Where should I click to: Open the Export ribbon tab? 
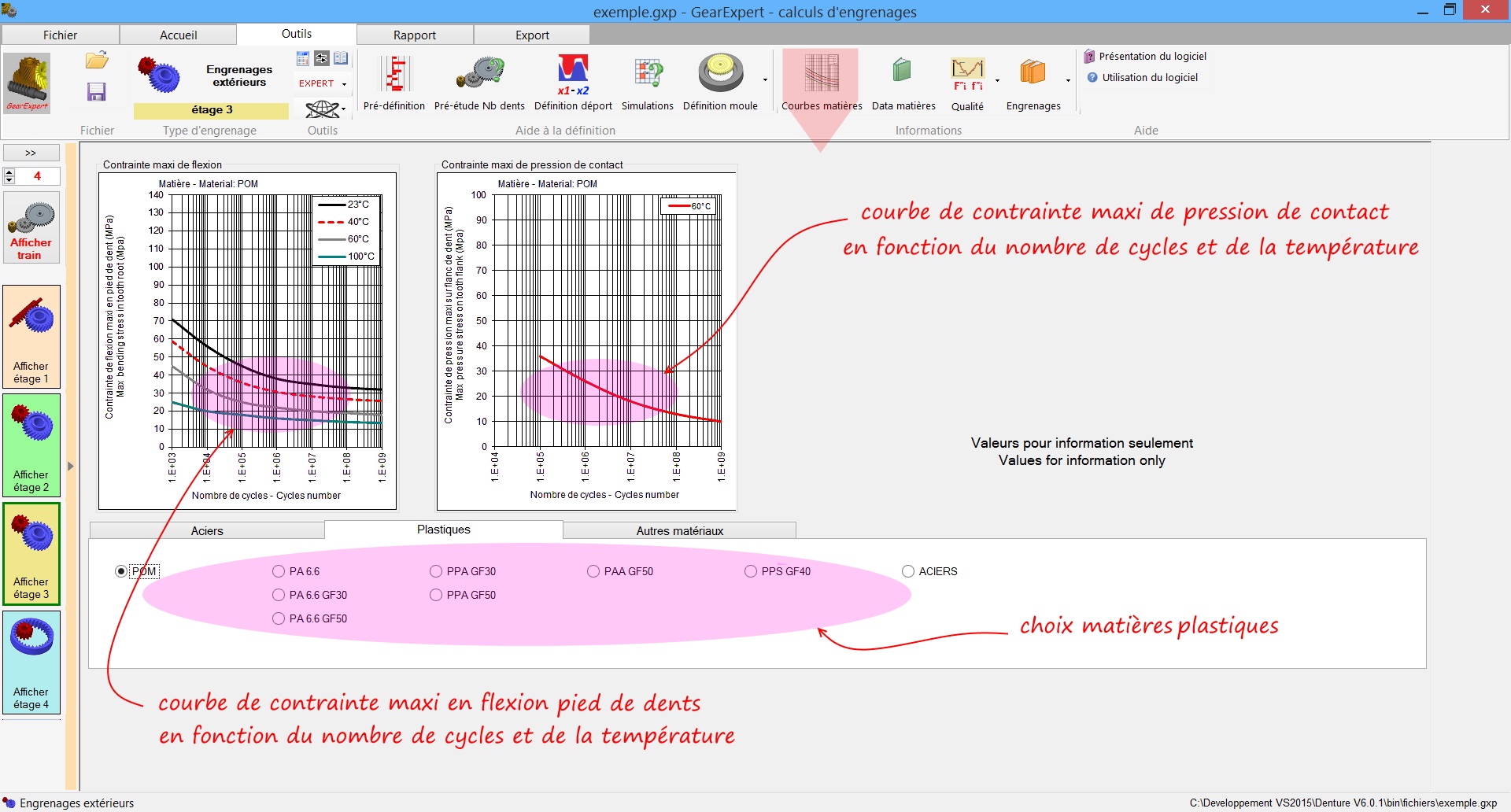(x=533, y=35)
